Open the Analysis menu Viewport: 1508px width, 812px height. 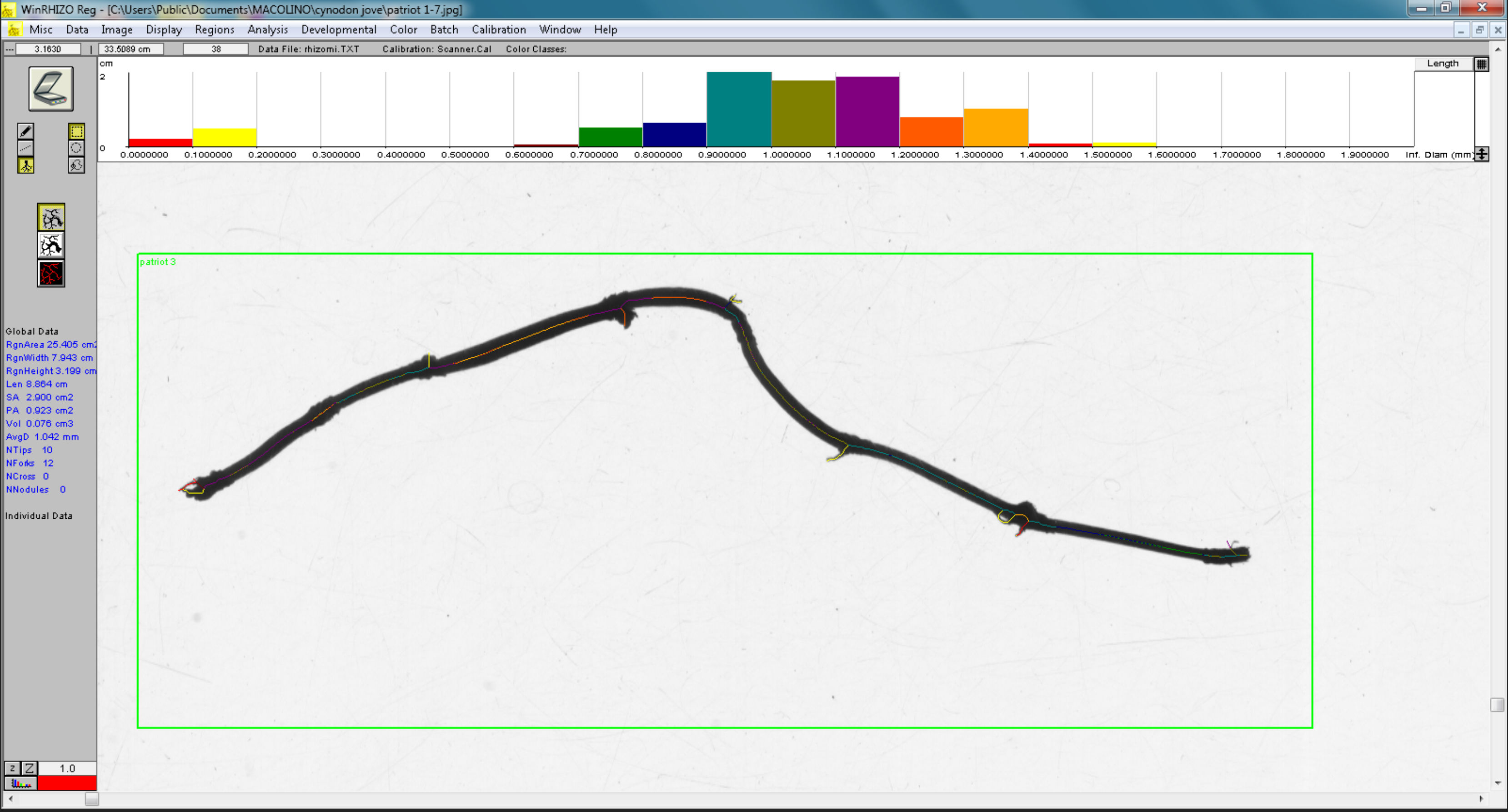click(x=267, y=30)
